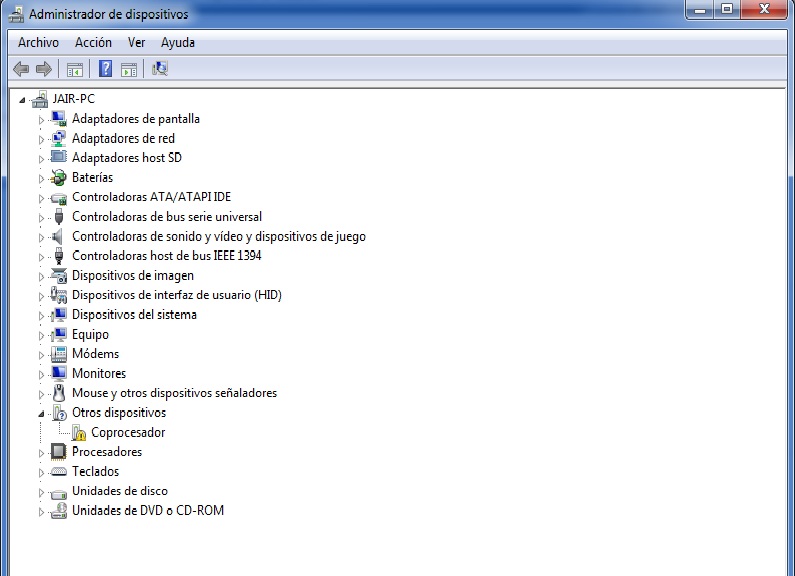Click the Dispositivos de imagen icon
This screenshot has width=795, height=576.
coord(59,275)
